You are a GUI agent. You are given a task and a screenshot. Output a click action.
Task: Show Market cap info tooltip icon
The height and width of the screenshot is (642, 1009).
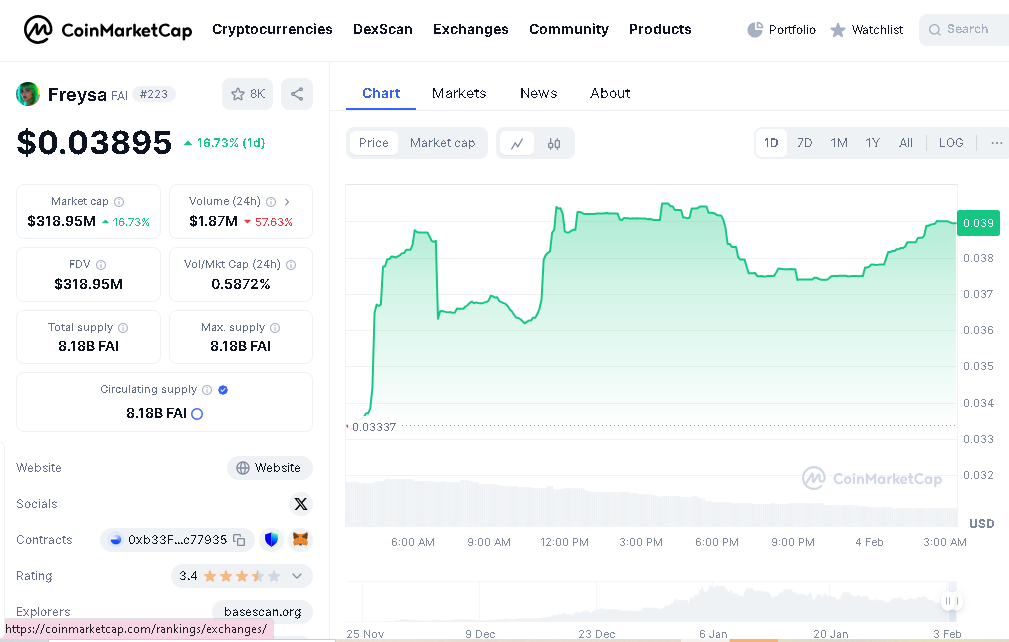[119, 202]
